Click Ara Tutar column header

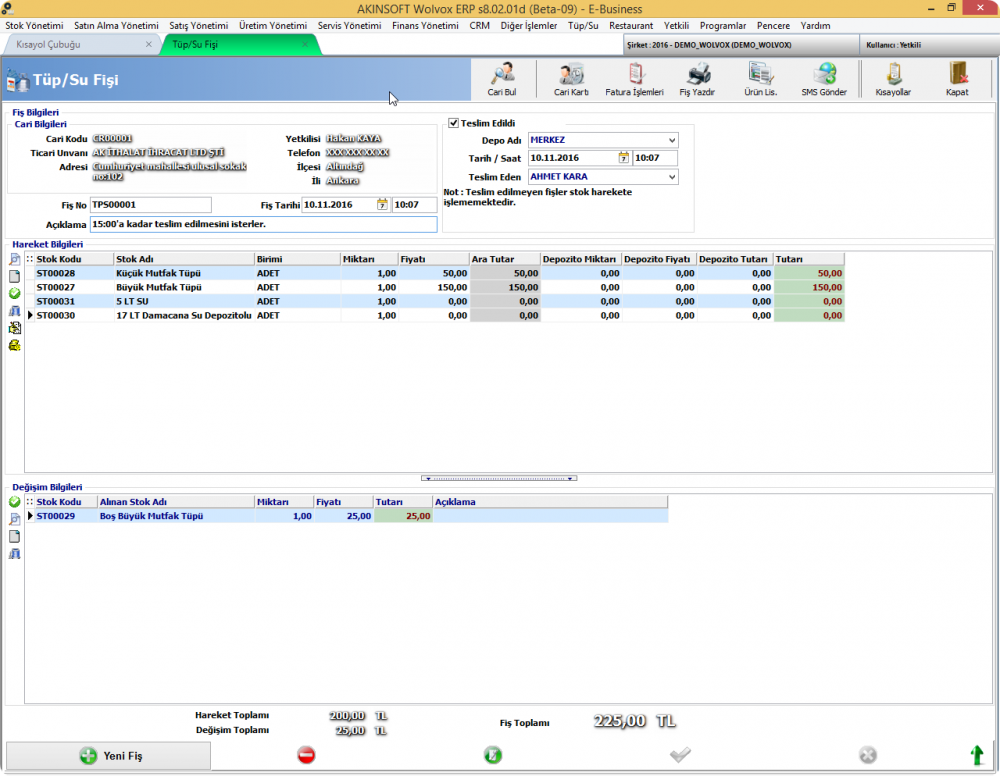[x=504, y=259]
